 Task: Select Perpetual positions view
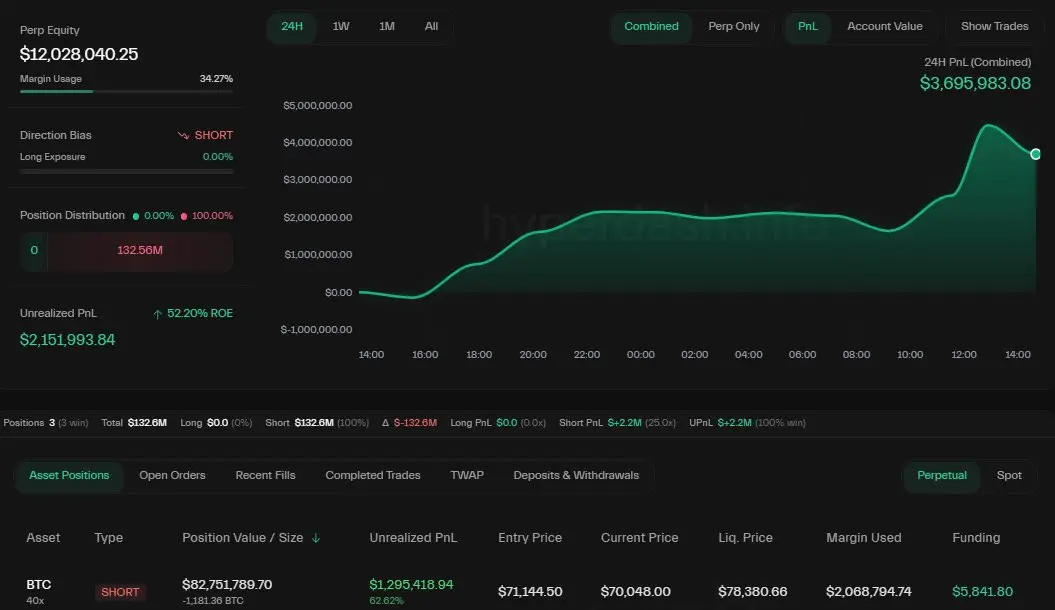point(941,475)
